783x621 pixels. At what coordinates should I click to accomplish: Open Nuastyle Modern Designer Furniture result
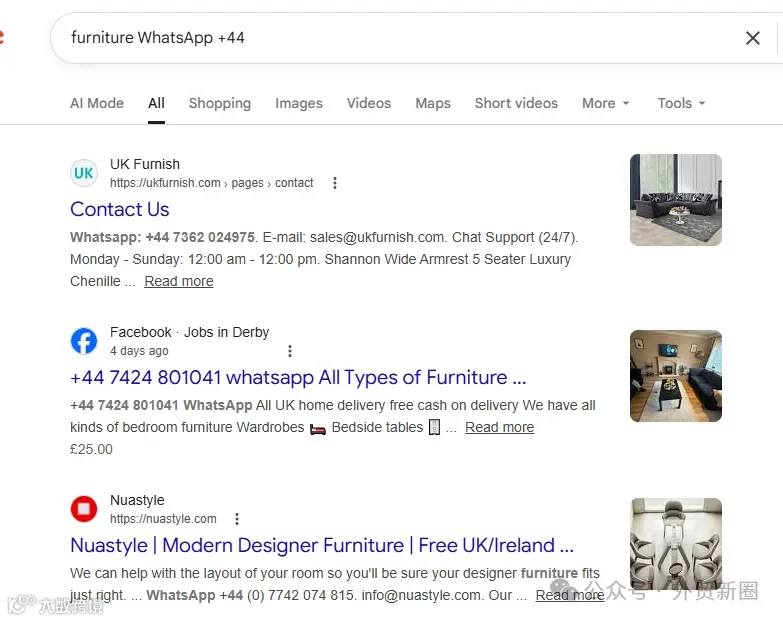322,545
